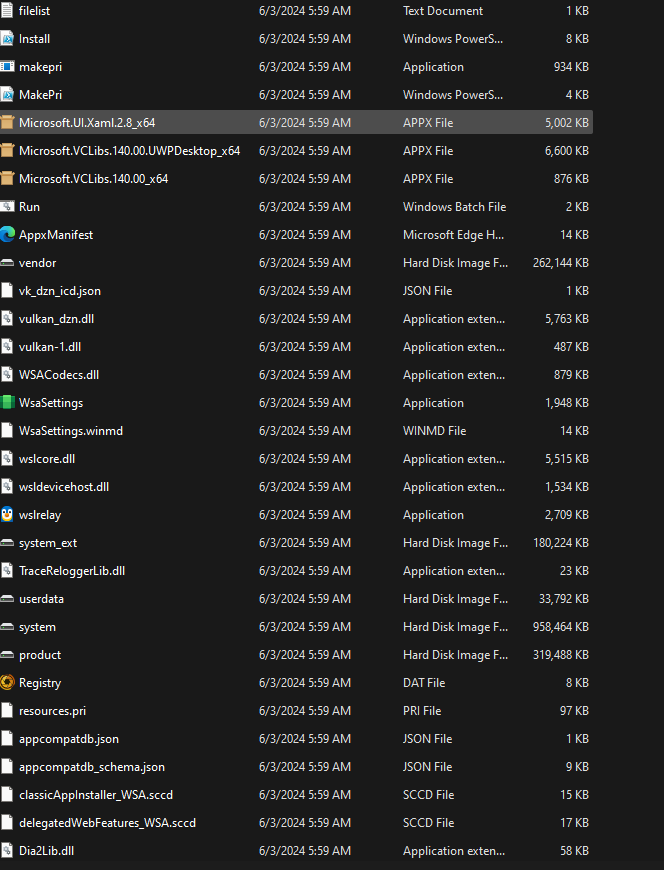Click the MakePri PowerShell script icon
Image resolution: width=664 pixels, height=870 pixels.
click(x=7, y=95)
